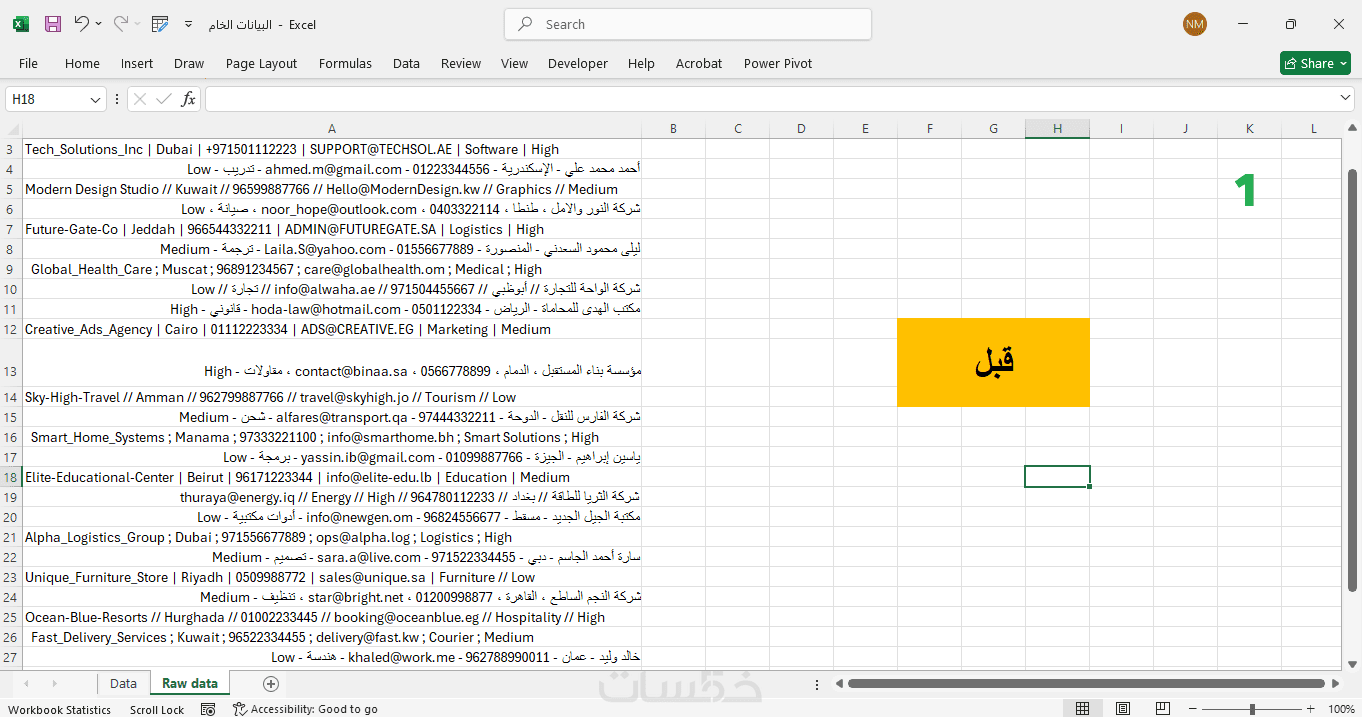Open the File menu
The height and width of the screenshot is (717, 1362).
tap(28, 63)
